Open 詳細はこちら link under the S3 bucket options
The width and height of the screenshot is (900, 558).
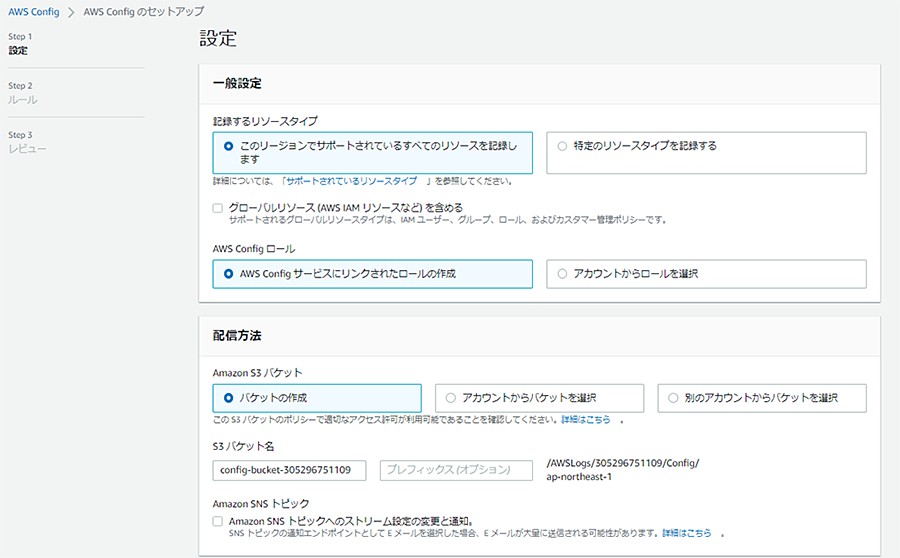coord(585,420)
